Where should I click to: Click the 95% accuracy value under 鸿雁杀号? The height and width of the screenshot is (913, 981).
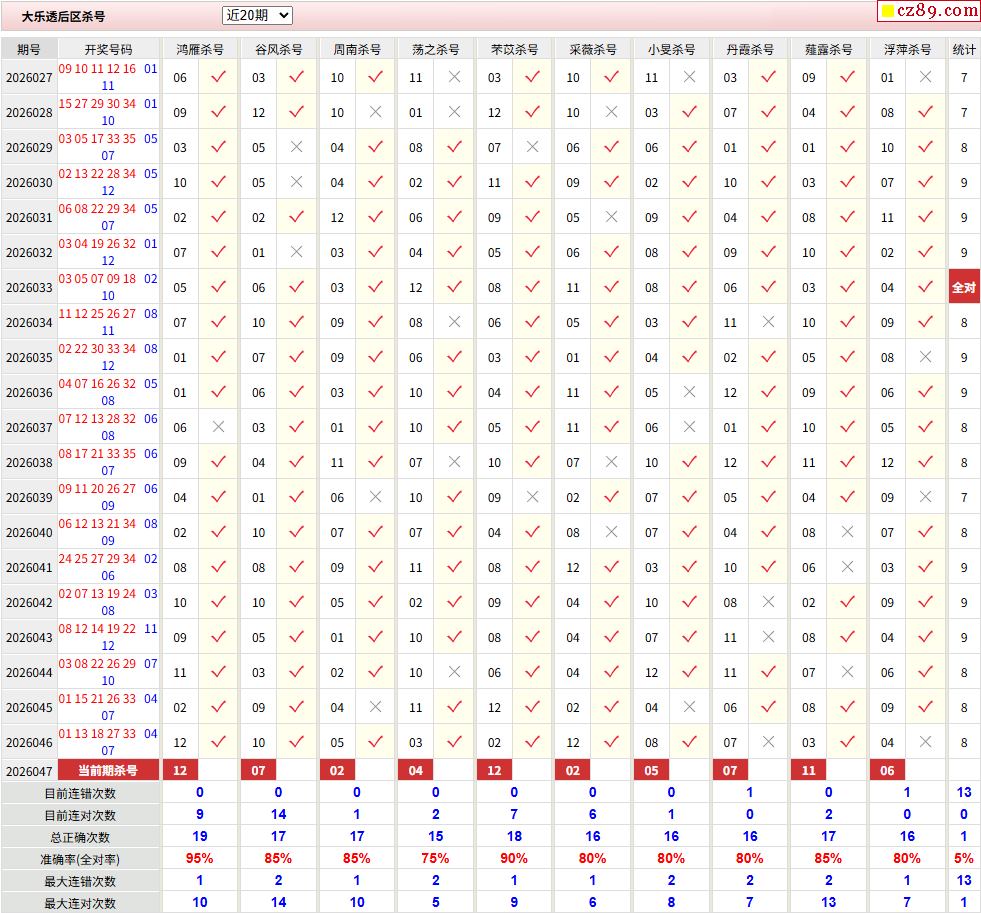pos(199,858)
